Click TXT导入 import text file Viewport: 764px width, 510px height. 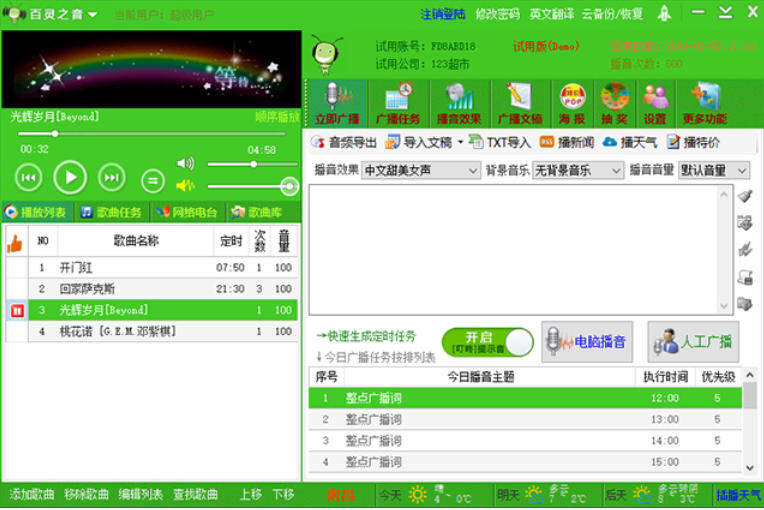click(500, 142)
